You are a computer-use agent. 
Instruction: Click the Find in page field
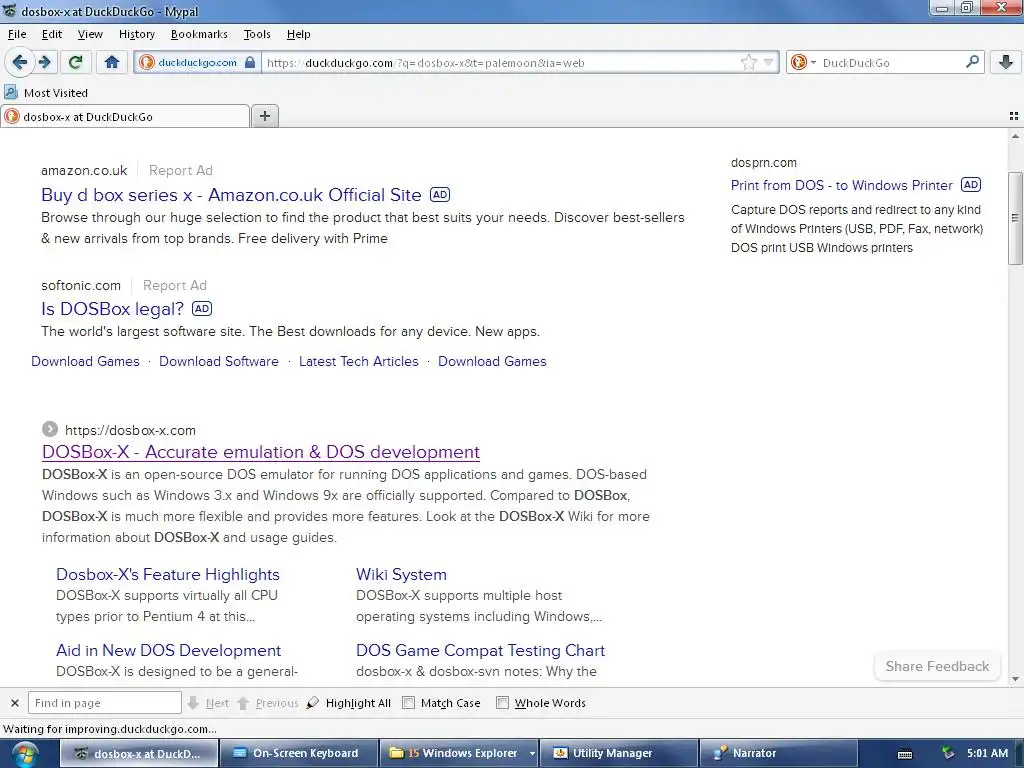point(104,703)
